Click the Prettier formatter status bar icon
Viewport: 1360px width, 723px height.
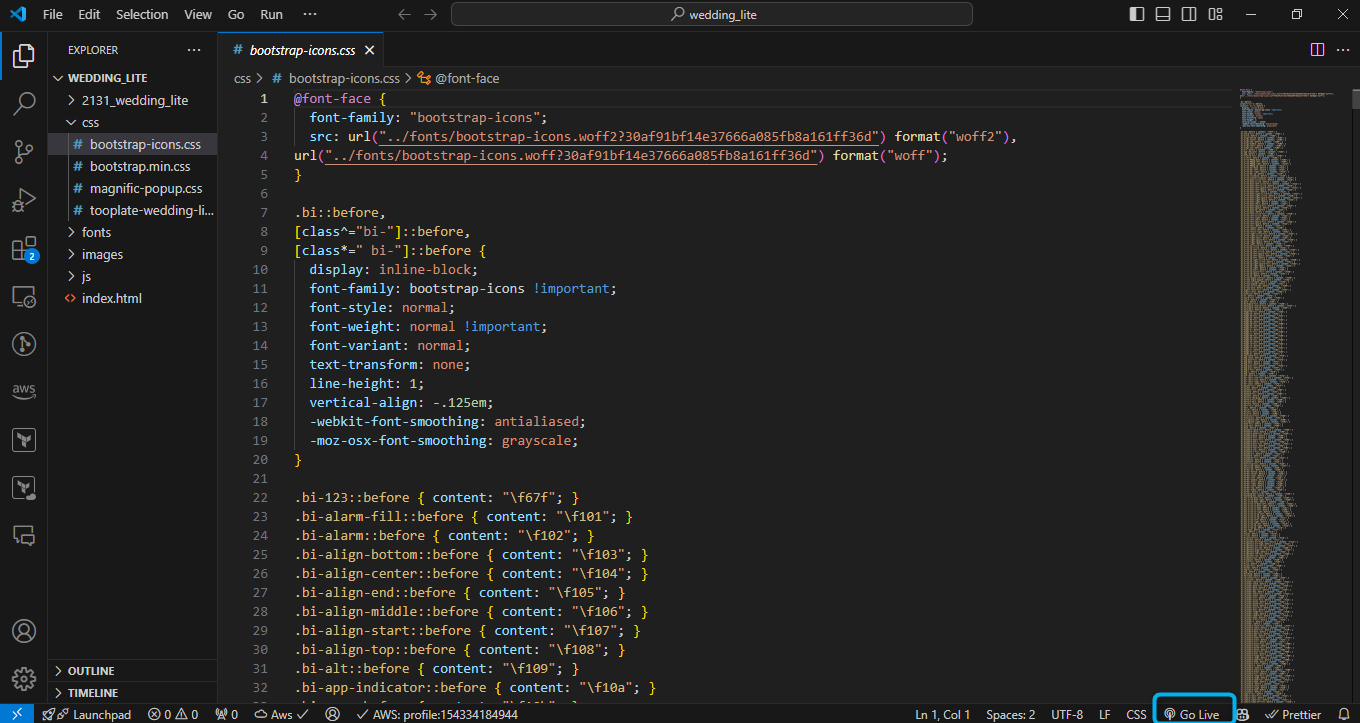[1294, 714]
